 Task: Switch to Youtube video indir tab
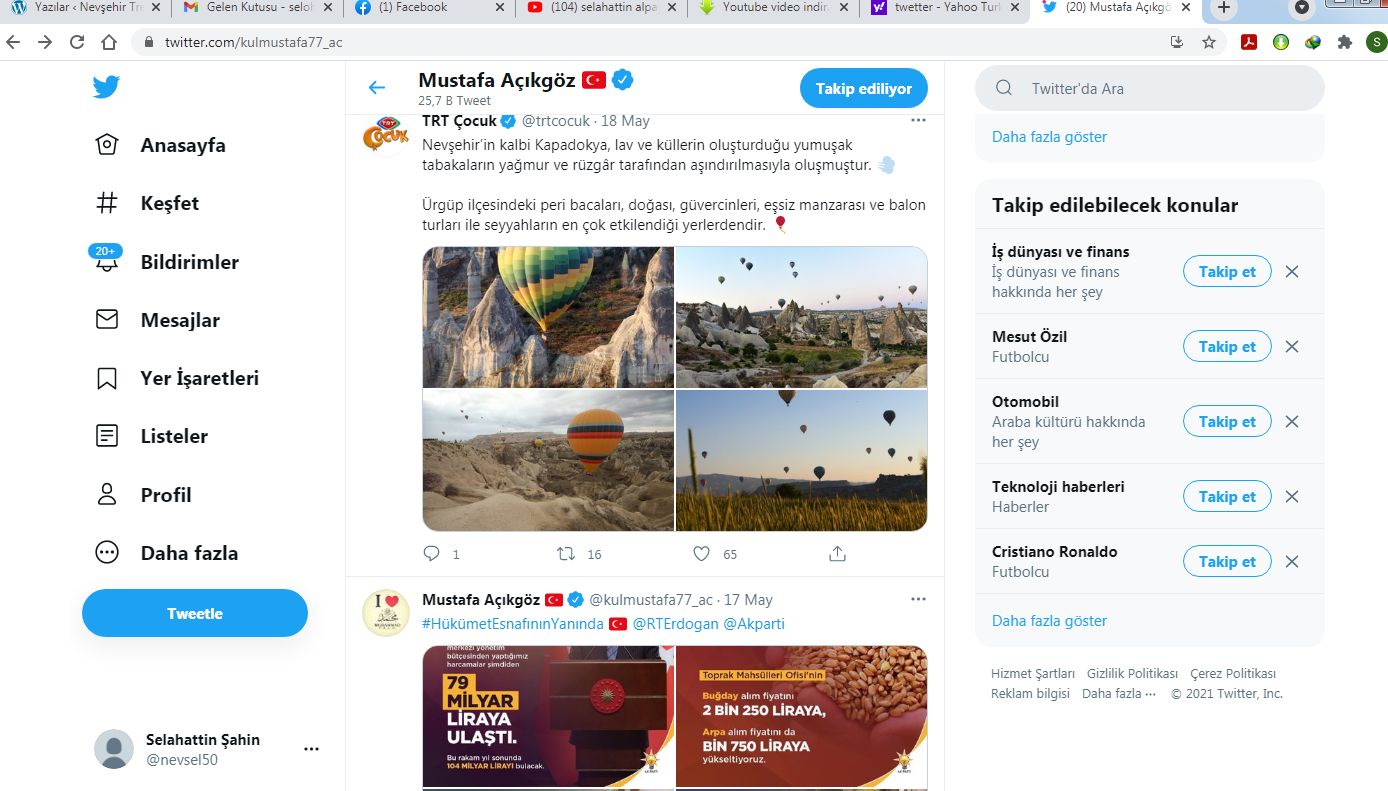774,10
